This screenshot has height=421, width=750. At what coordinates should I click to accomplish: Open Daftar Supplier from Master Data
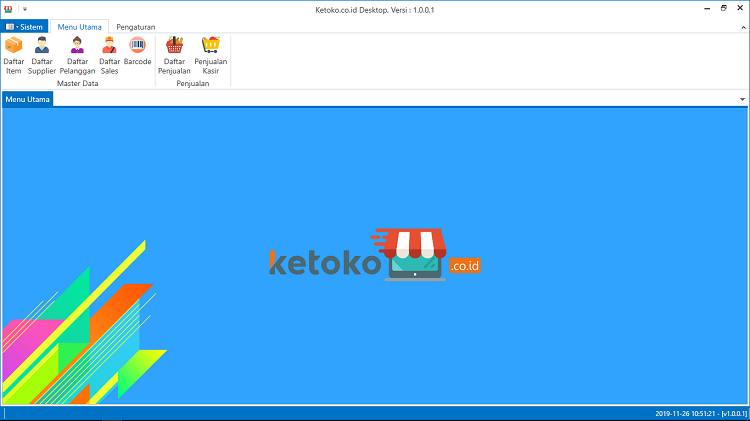[42, 54]
